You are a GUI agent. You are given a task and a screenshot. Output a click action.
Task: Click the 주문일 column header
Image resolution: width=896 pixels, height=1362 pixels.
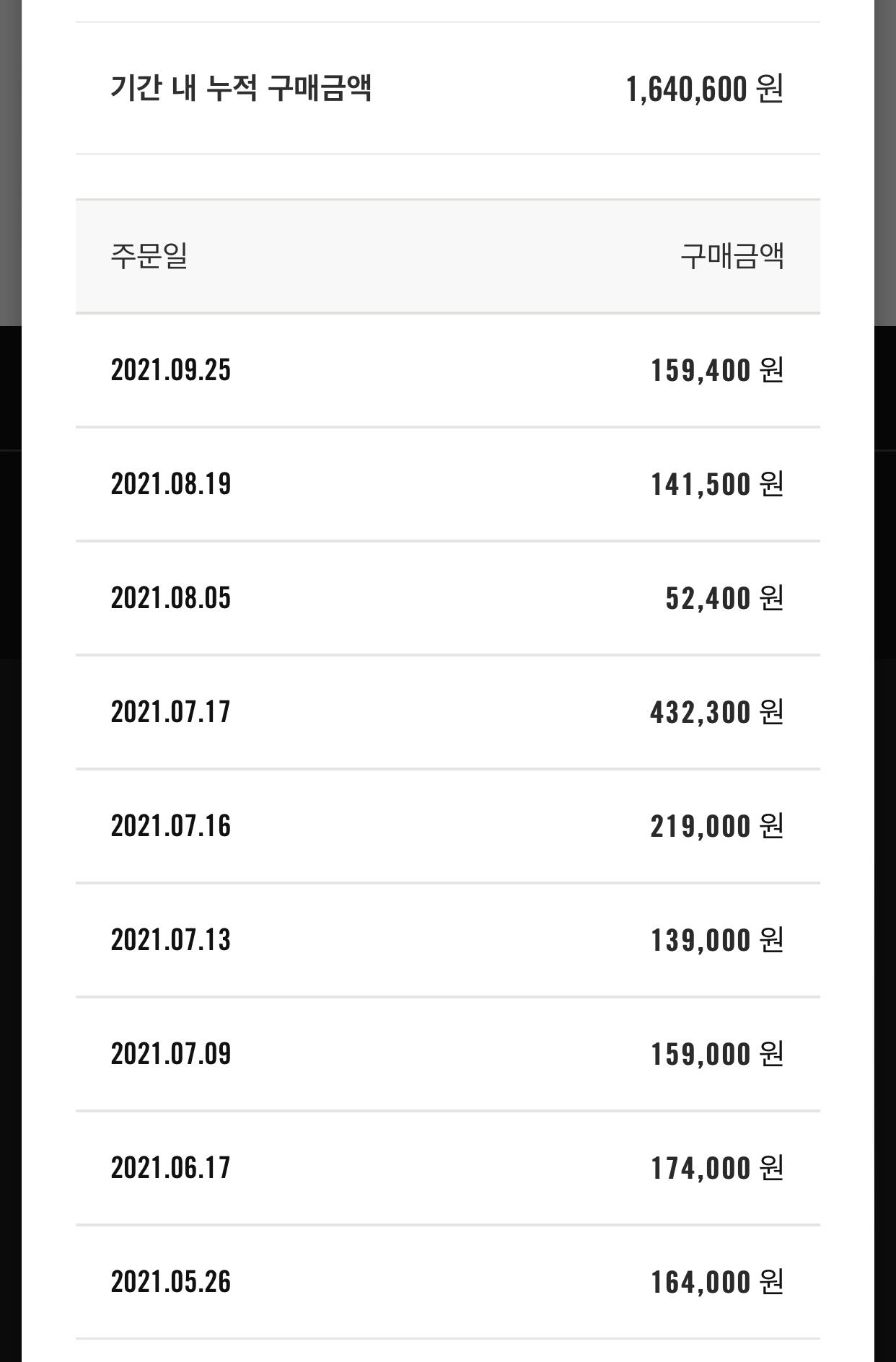coord(149,256)
